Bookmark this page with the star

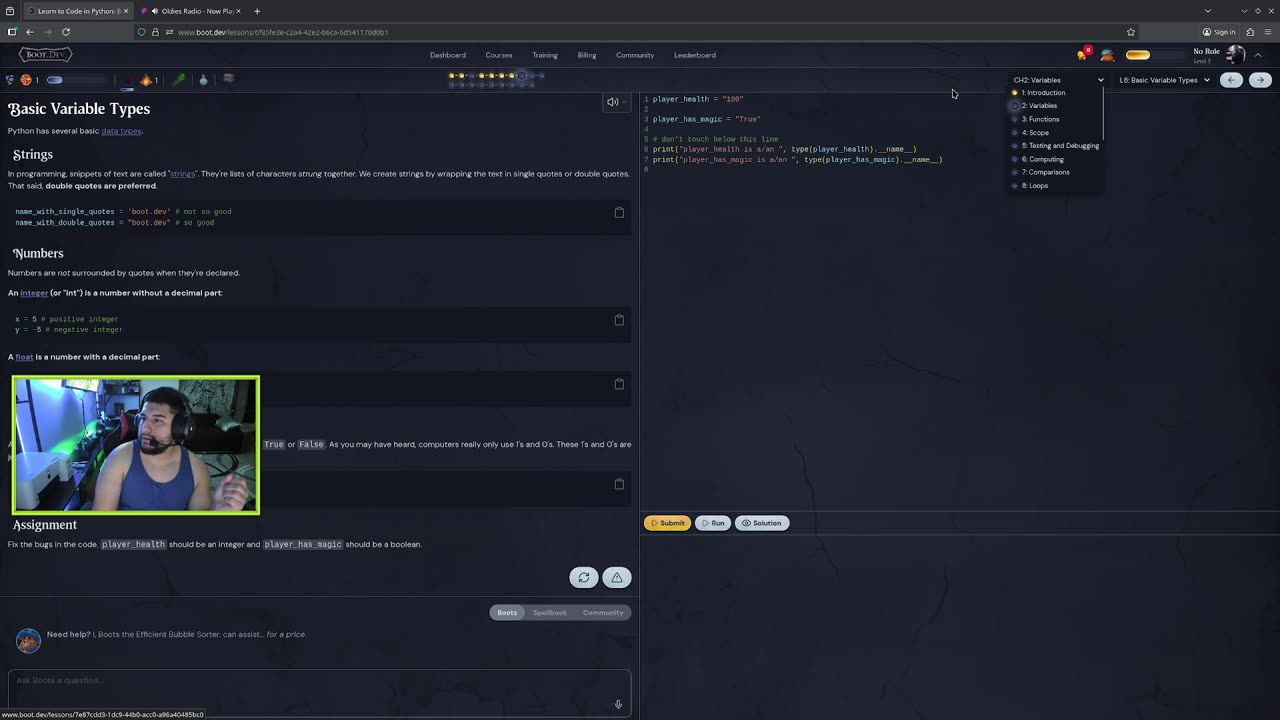1131,32
